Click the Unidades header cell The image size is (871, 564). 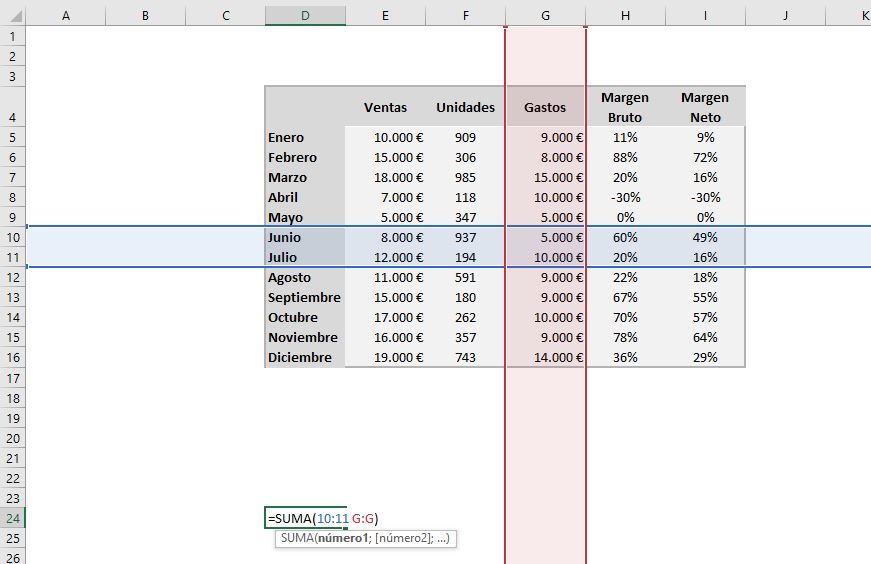[x=465, y=107]
